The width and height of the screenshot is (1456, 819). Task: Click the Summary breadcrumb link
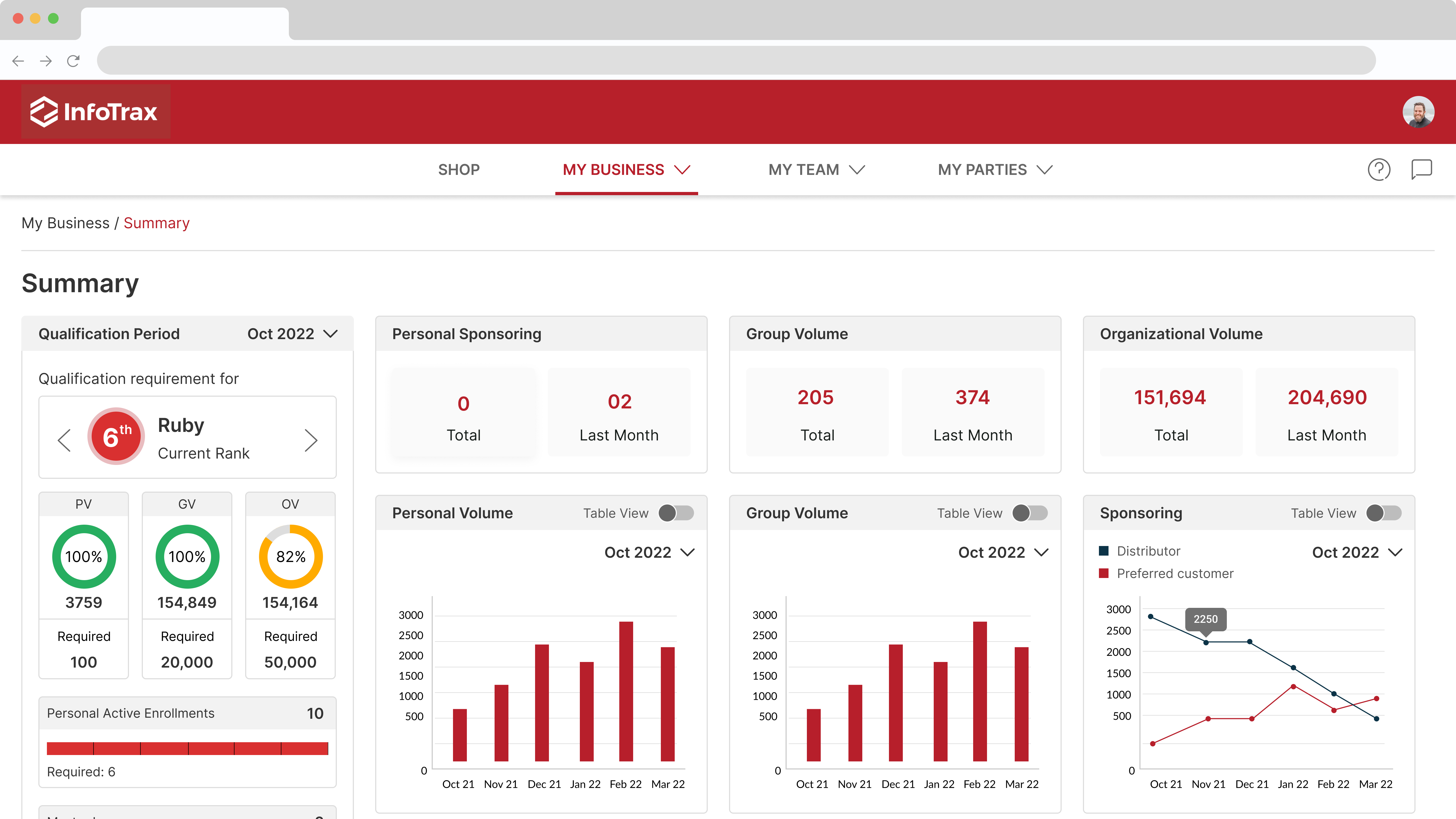click(x=157, y=223)
